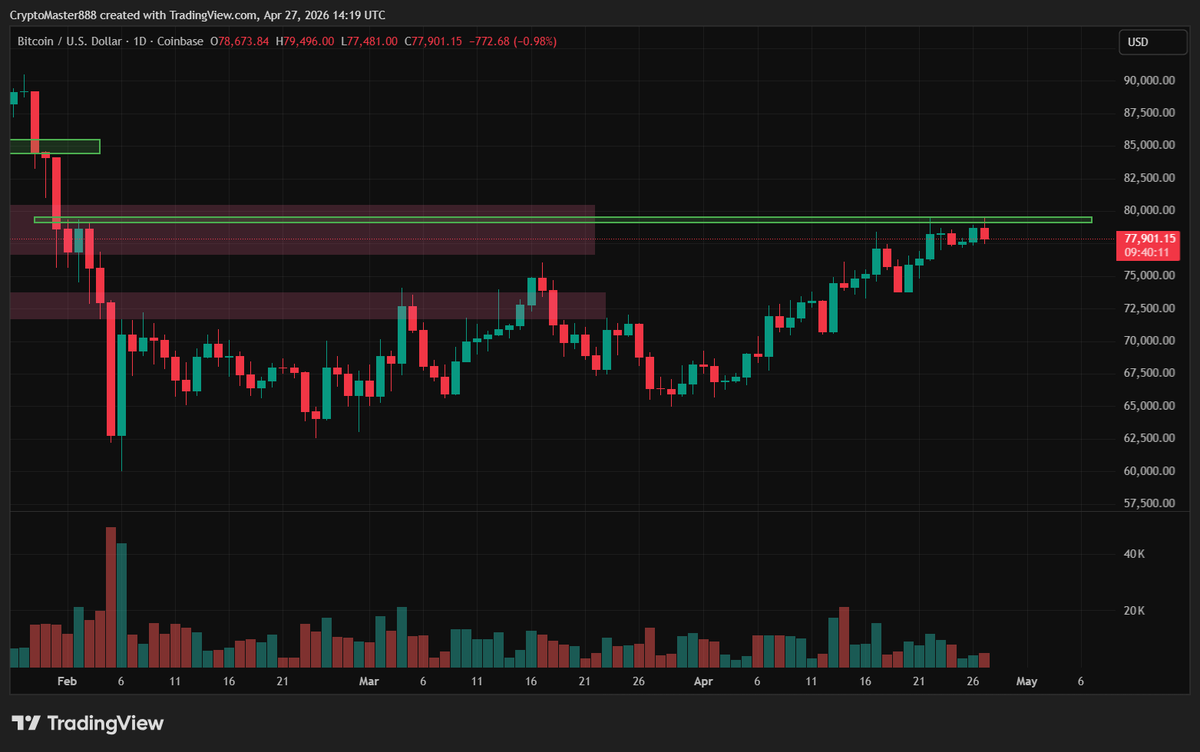Click the 80,000.00 price axis label

pos(1149,210)
